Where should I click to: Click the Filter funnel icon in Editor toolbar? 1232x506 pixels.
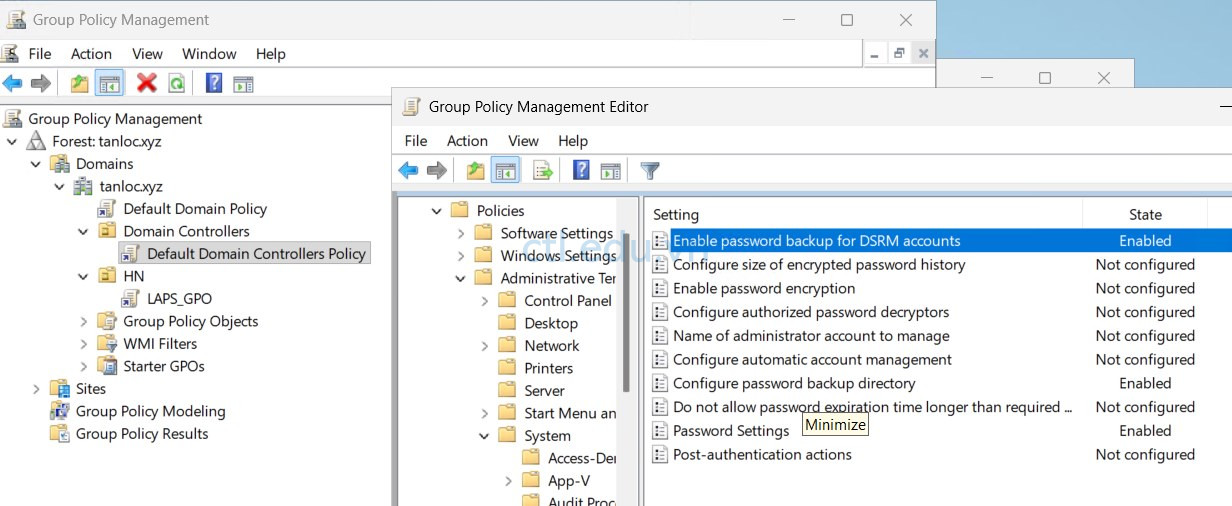(650, 171)
